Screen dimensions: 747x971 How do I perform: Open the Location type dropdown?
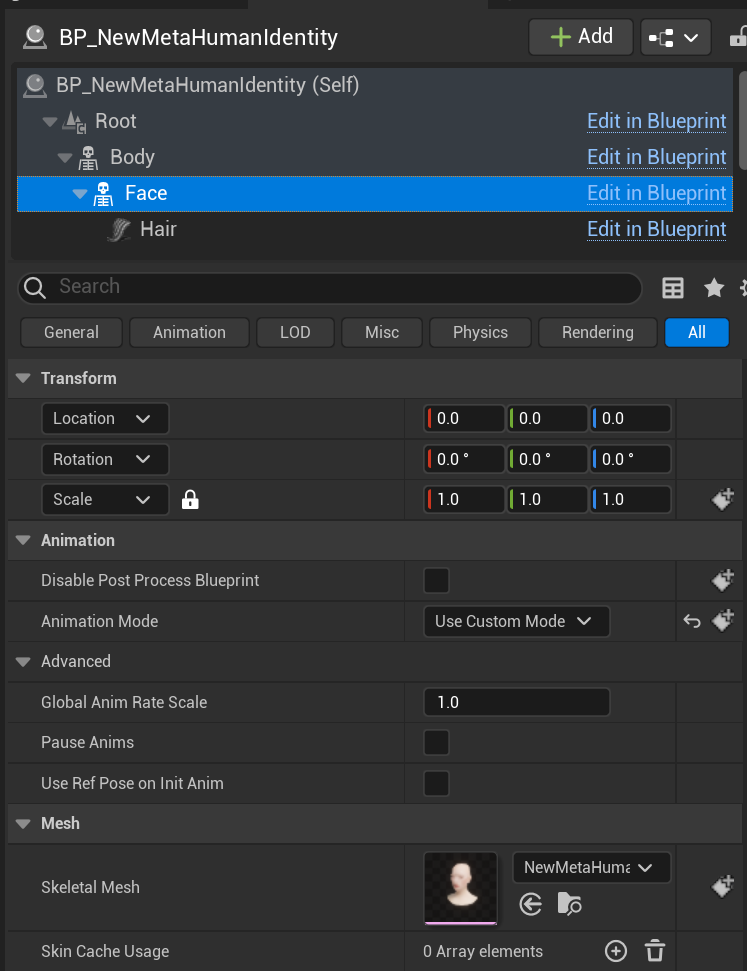[105, 419]
